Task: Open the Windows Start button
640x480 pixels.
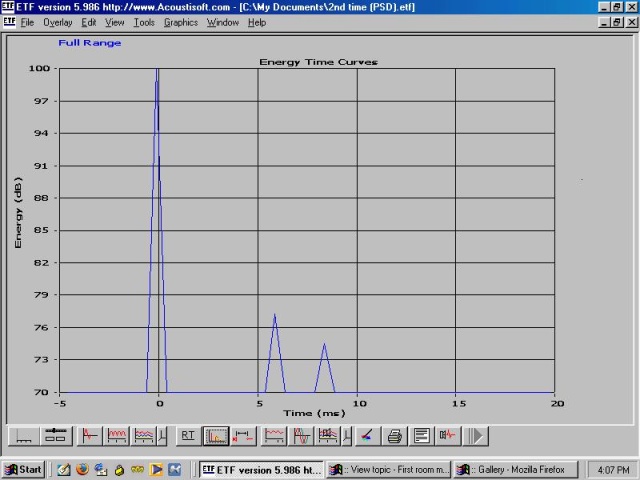Action: (x=23, y=470)
